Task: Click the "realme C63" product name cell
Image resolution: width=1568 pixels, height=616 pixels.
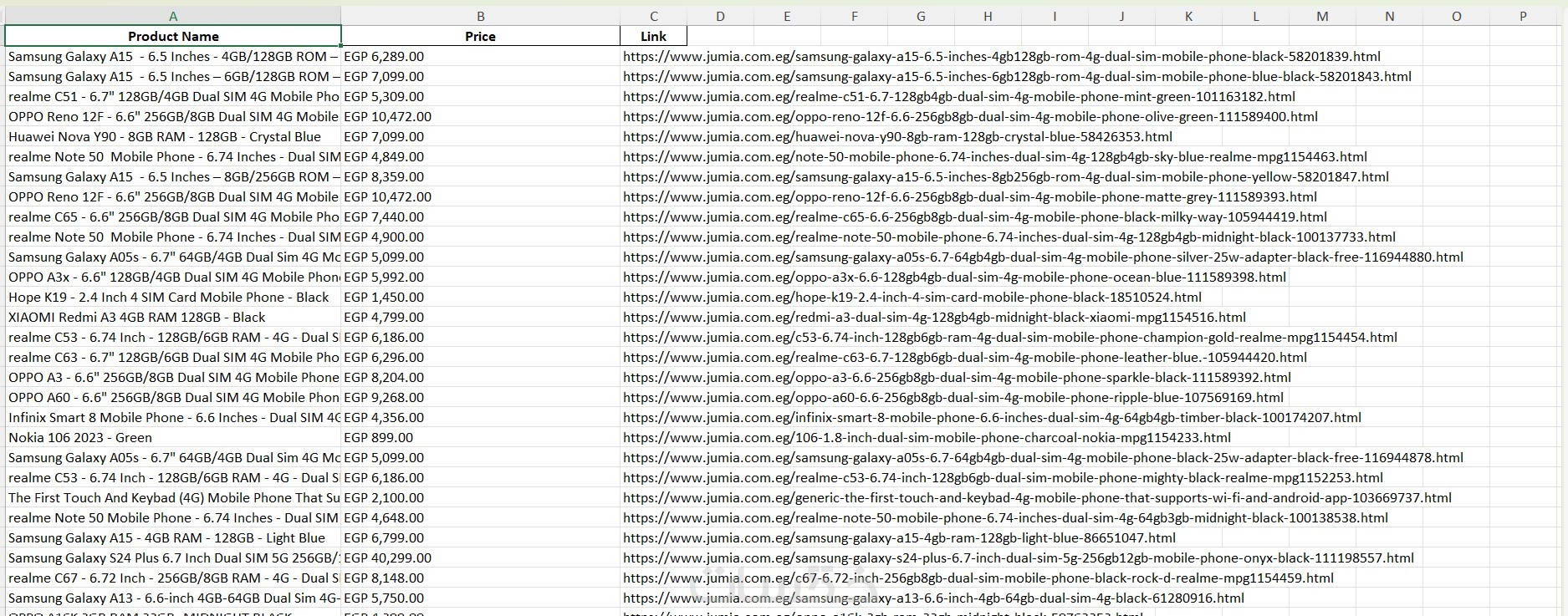Action: point(173,357)
